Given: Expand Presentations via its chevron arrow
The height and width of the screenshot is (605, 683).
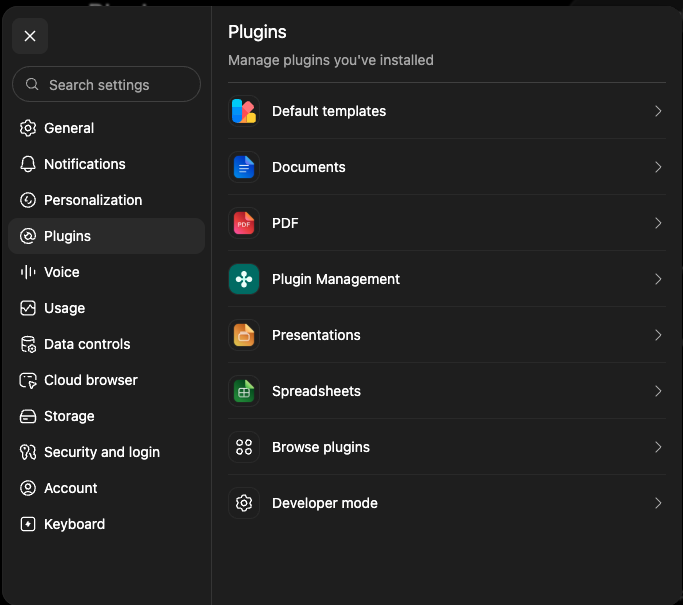Looking at the screenshot, I should (x=658, y=335).
